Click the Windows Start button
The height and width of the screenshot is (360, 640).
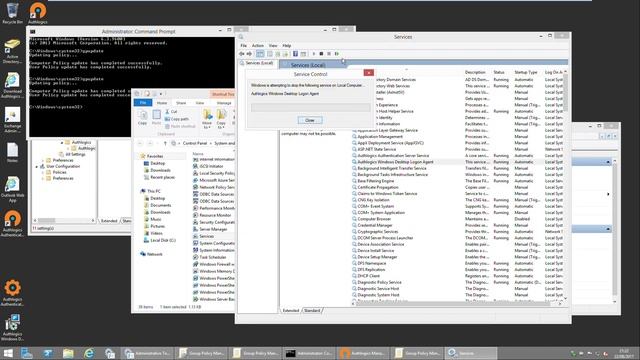8,353
